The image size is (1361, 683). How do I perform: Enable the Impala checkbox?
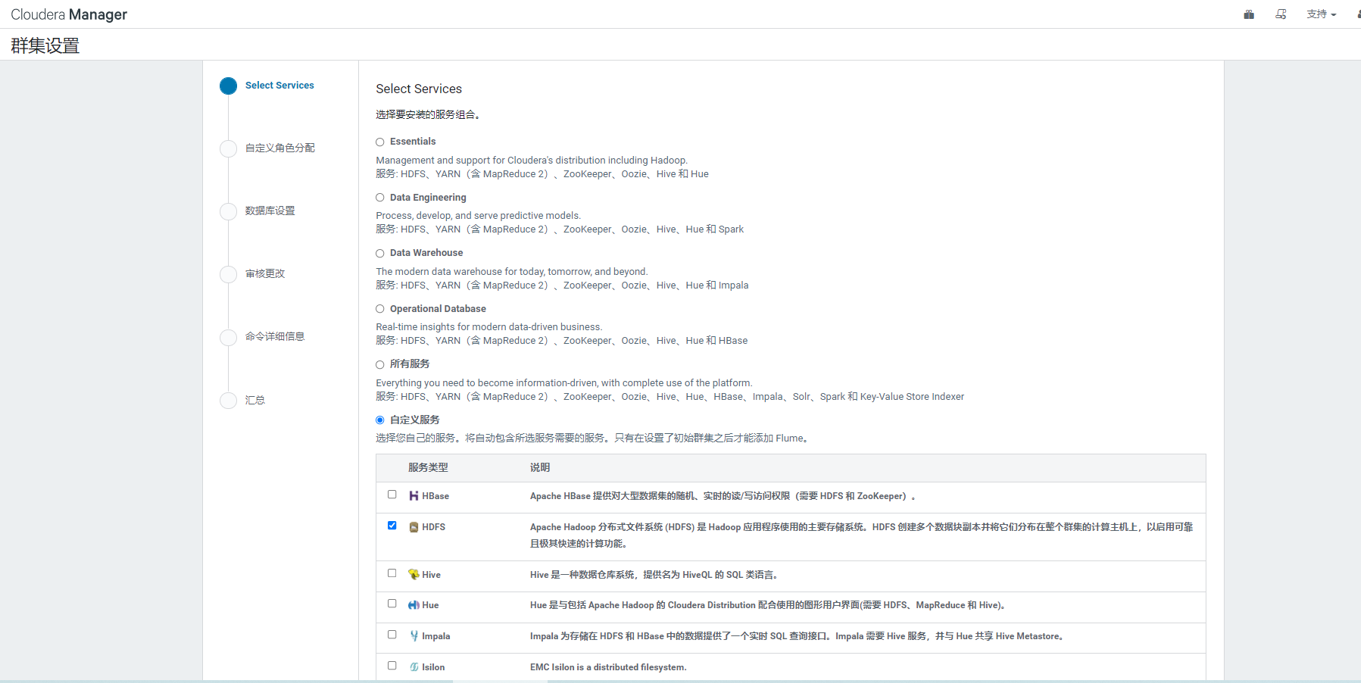tap(392, 634)
